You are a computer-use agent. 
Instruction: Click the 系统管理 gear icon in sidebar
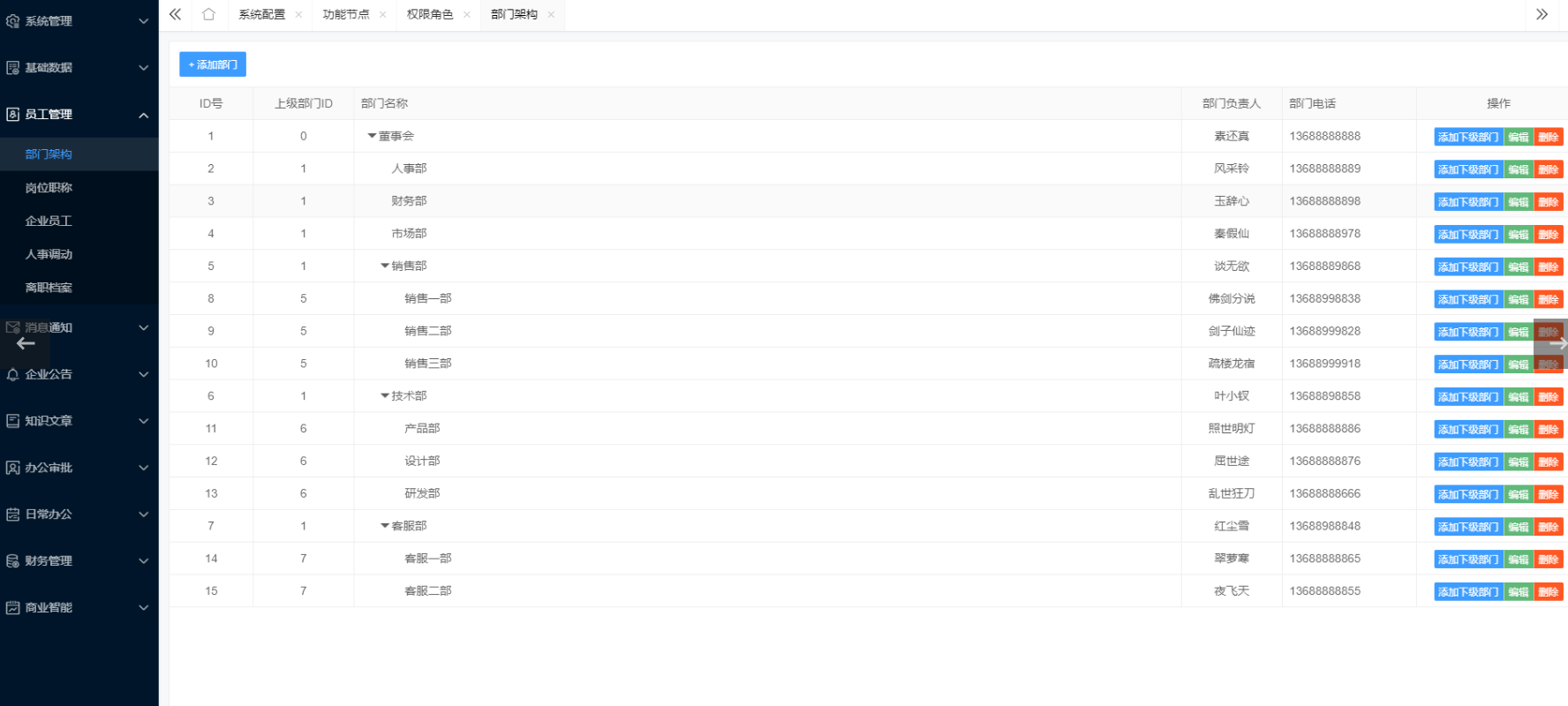(x=12, y=21)
